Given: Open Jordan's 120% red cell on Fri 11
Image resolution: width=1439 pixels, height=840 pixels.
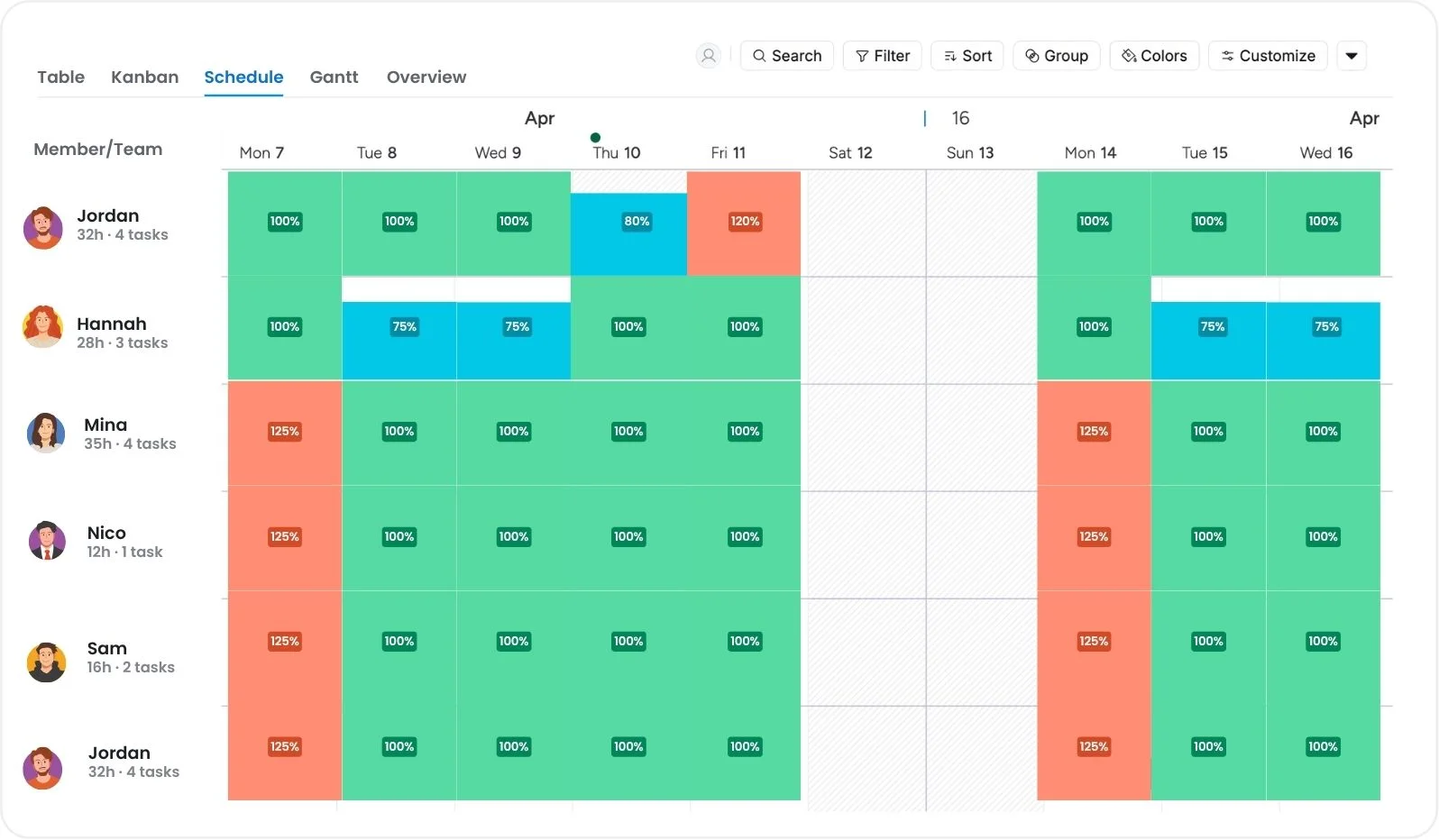Looking at the screenshot, I should coord(744,224).
